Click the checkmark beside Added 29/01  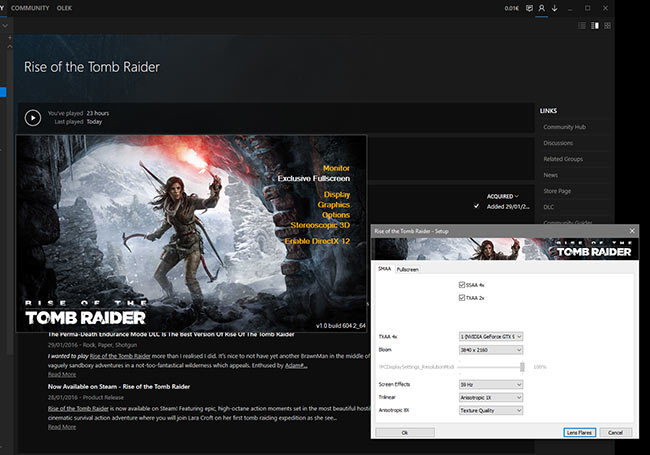(x=476, y=206)
